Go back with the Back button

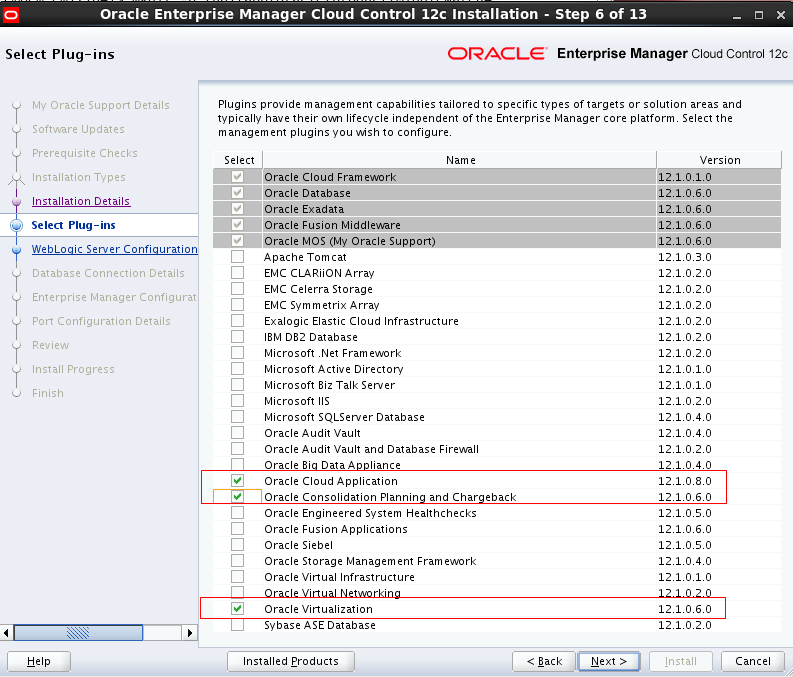pos(544,661)
